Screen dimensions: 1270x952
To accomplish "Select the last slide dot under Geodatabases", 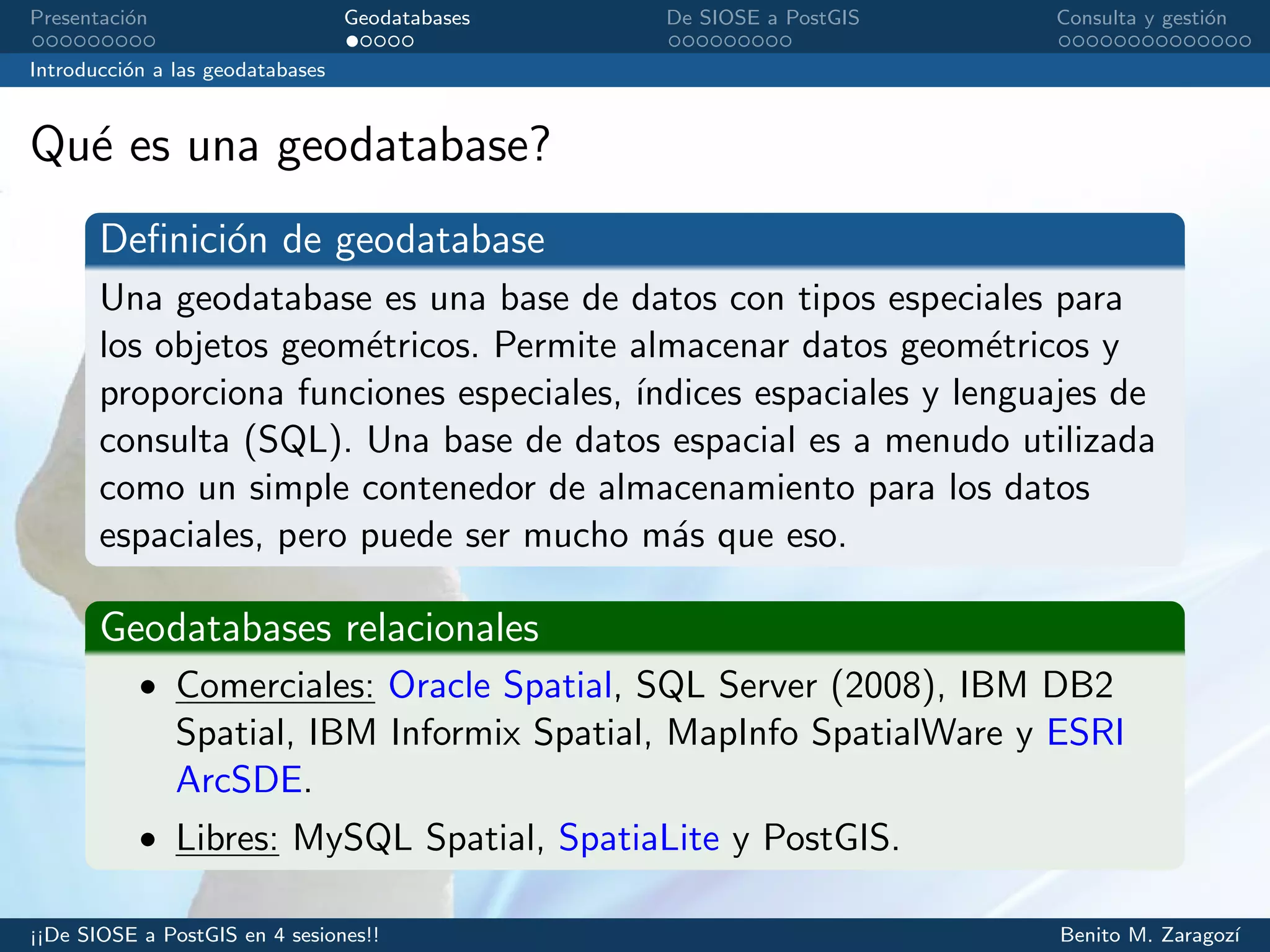I will point(407,42).
